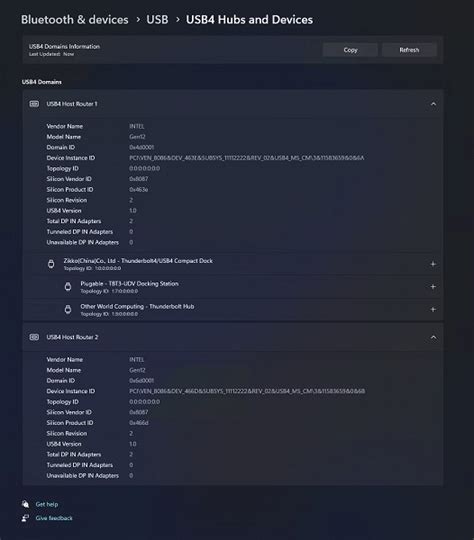Open the Give feedback link
This screenshot has width=474, height=540.
(54, 518)
